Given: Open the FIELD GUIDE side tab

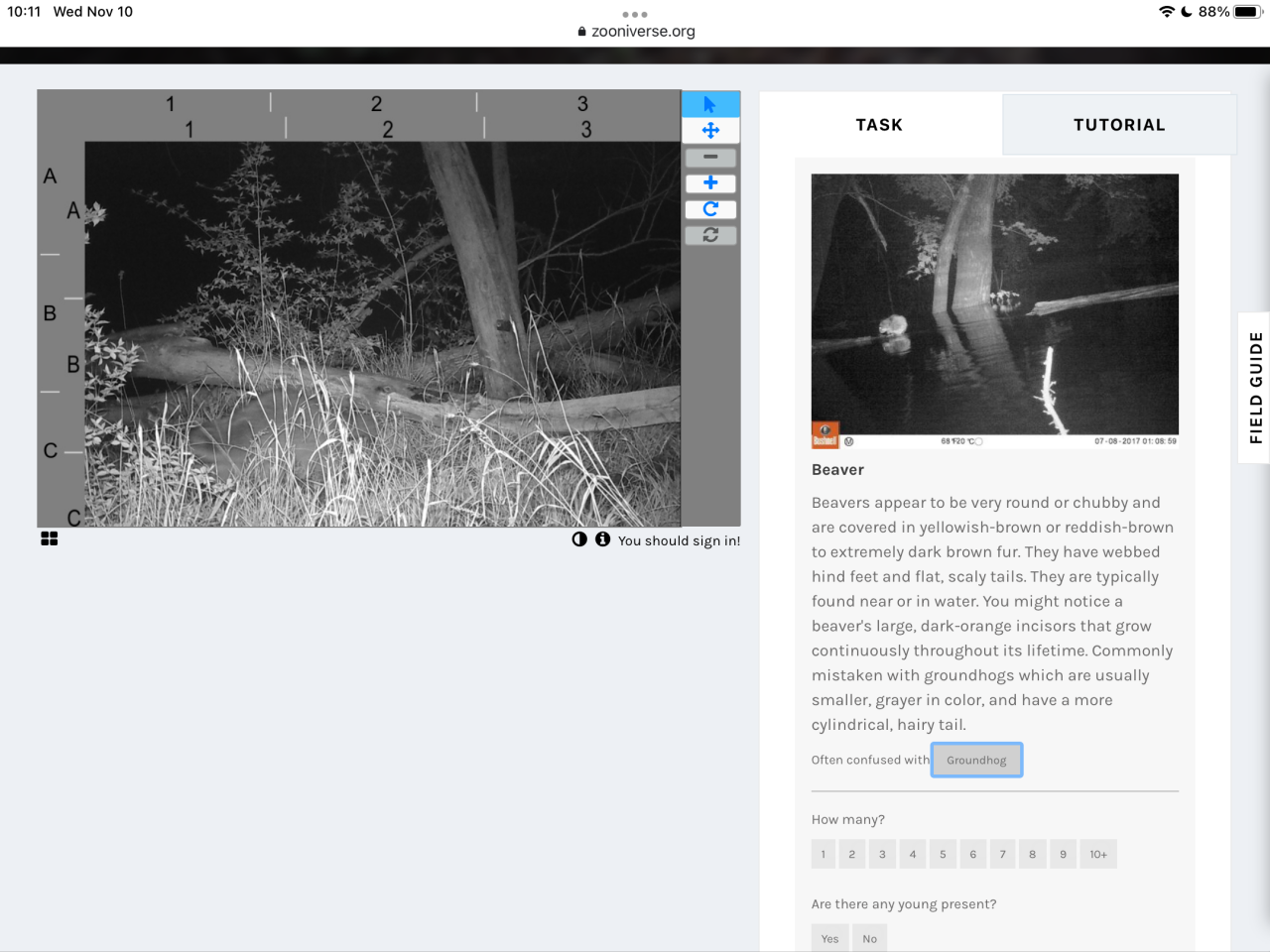Looking at the screenshot, I should click(x=1255, y=388).
